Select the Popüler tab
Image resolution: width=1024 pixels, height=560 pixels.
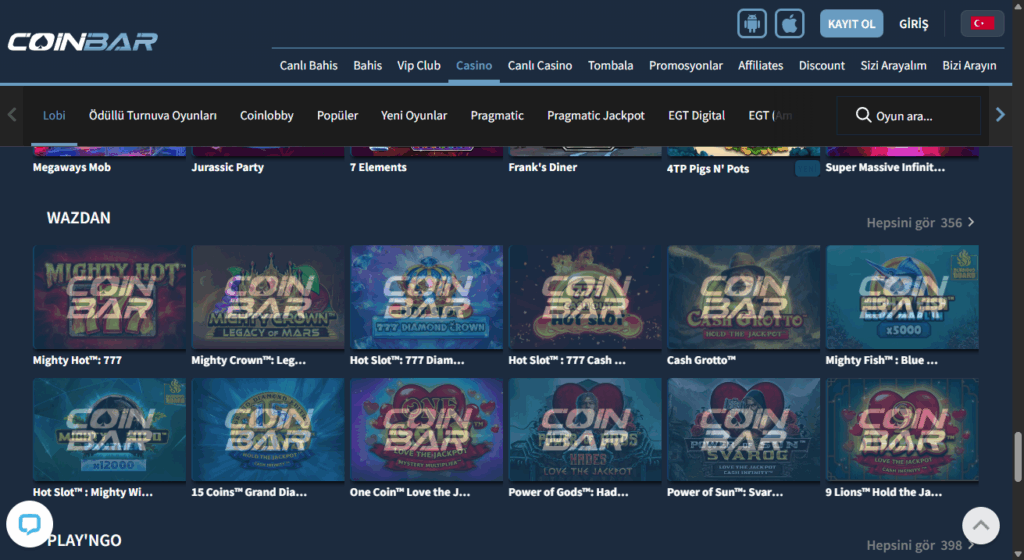click(x=337, y=116)
